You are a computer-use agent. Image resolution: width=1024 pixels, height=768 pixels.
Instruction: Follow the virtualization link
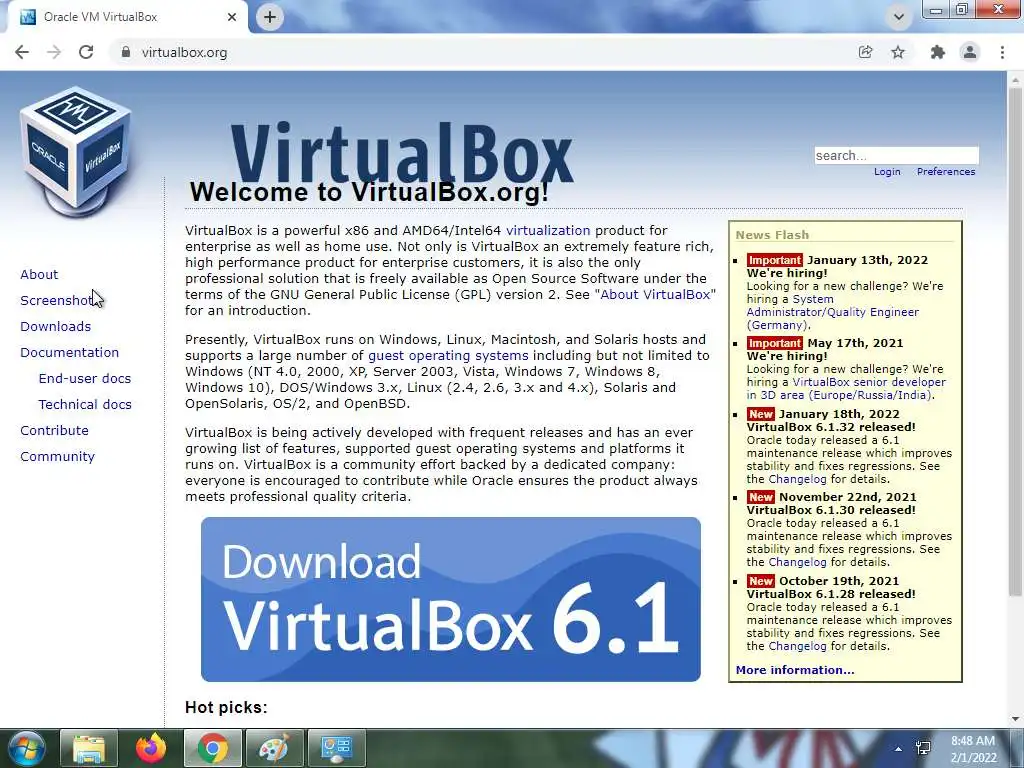click(x=548, y=231)
